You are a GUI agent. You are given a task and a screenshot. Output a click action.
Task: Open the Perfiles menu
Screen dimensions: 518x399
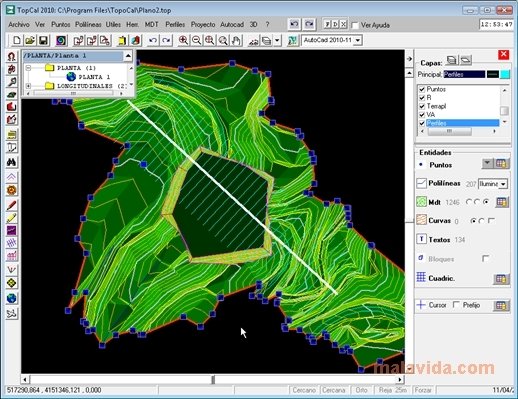(x=175, y=25)
